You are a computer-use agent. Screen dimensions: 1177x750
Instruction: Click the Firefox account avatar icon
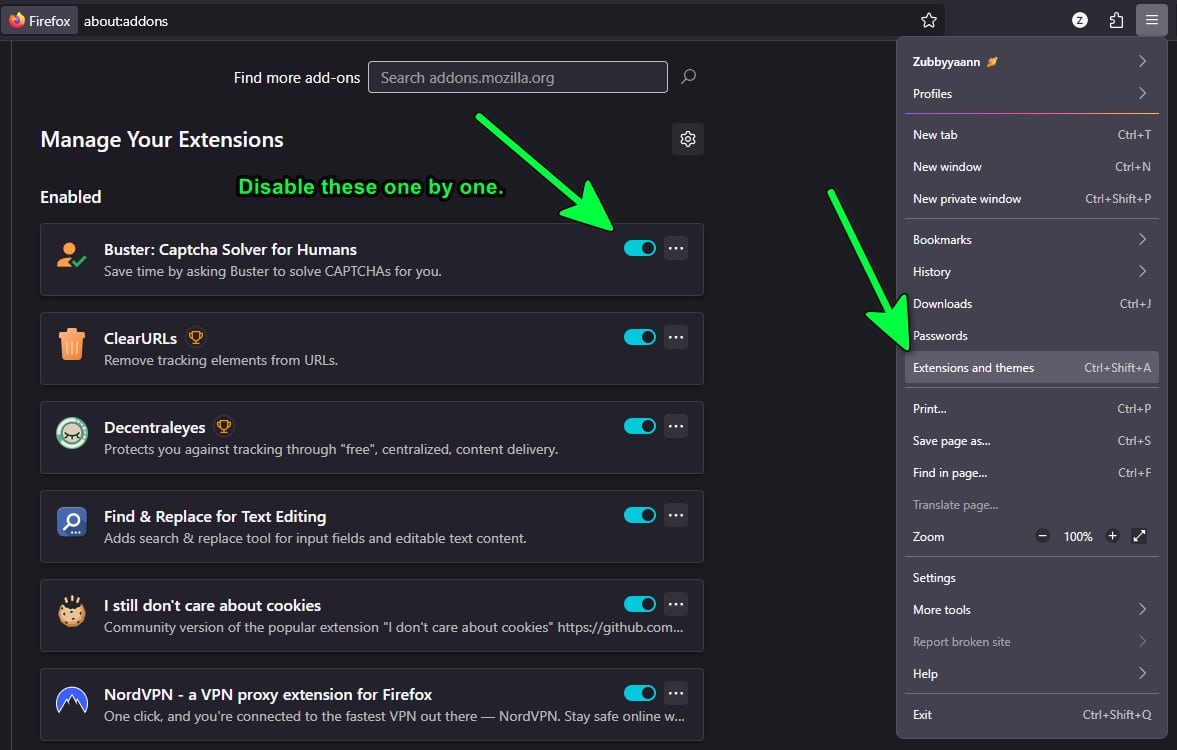point(1080,20)
